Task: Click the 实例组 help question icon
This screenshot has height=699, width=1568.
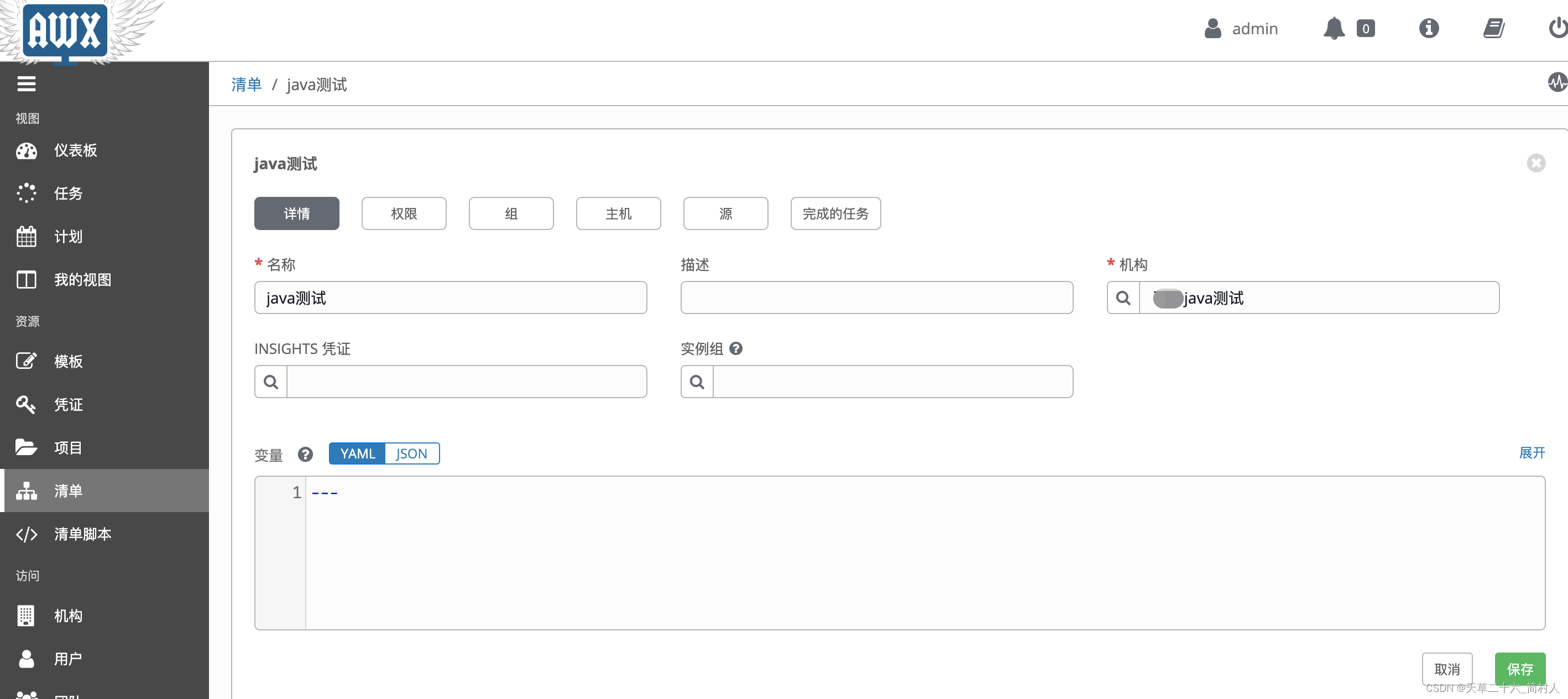Action: click(735, 348)
